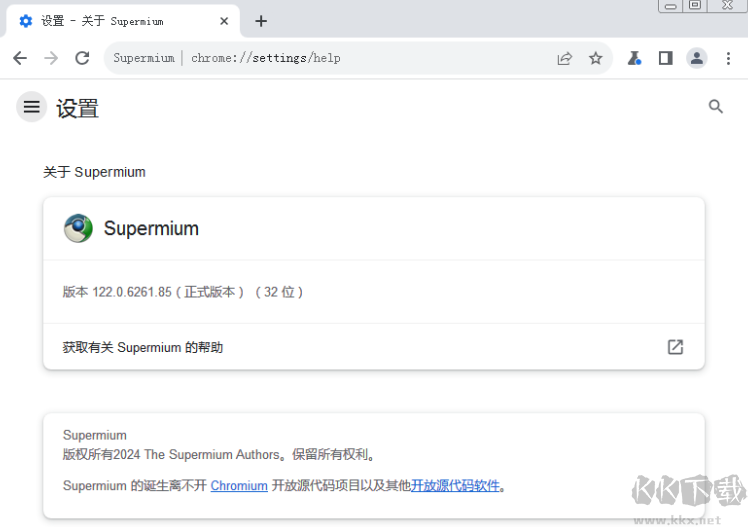Reload the settings help page
This screenshot has height=527, width=748.
tap(83, 58)
